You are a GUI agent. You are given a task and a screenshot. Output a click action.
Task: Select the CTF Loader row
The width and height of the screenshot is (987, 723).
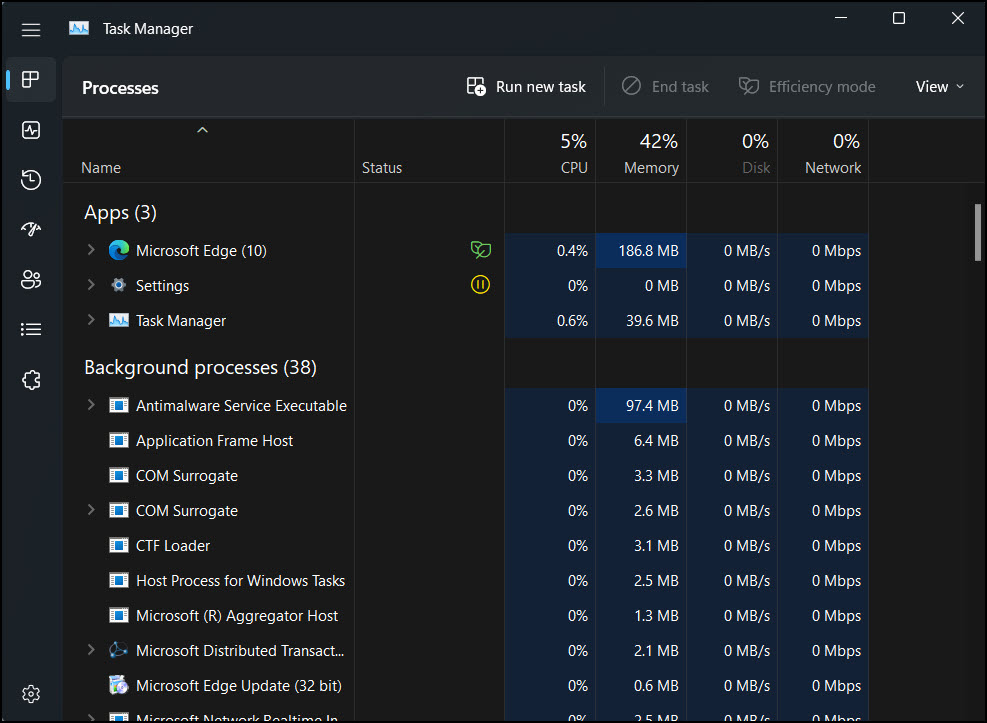(x=465, y=546)
